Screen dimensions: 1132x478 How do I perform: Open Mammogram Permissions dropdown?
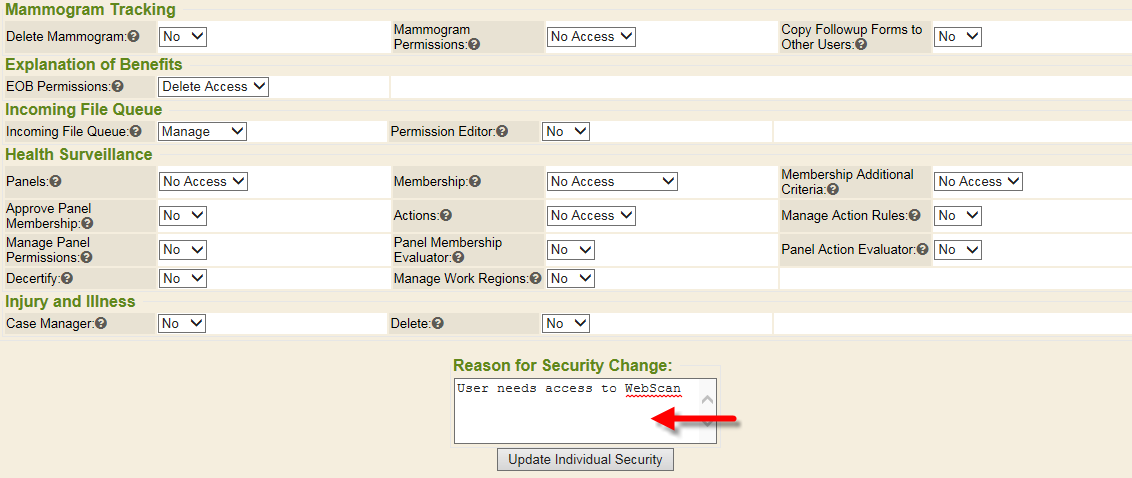click(x=591, y=36)
